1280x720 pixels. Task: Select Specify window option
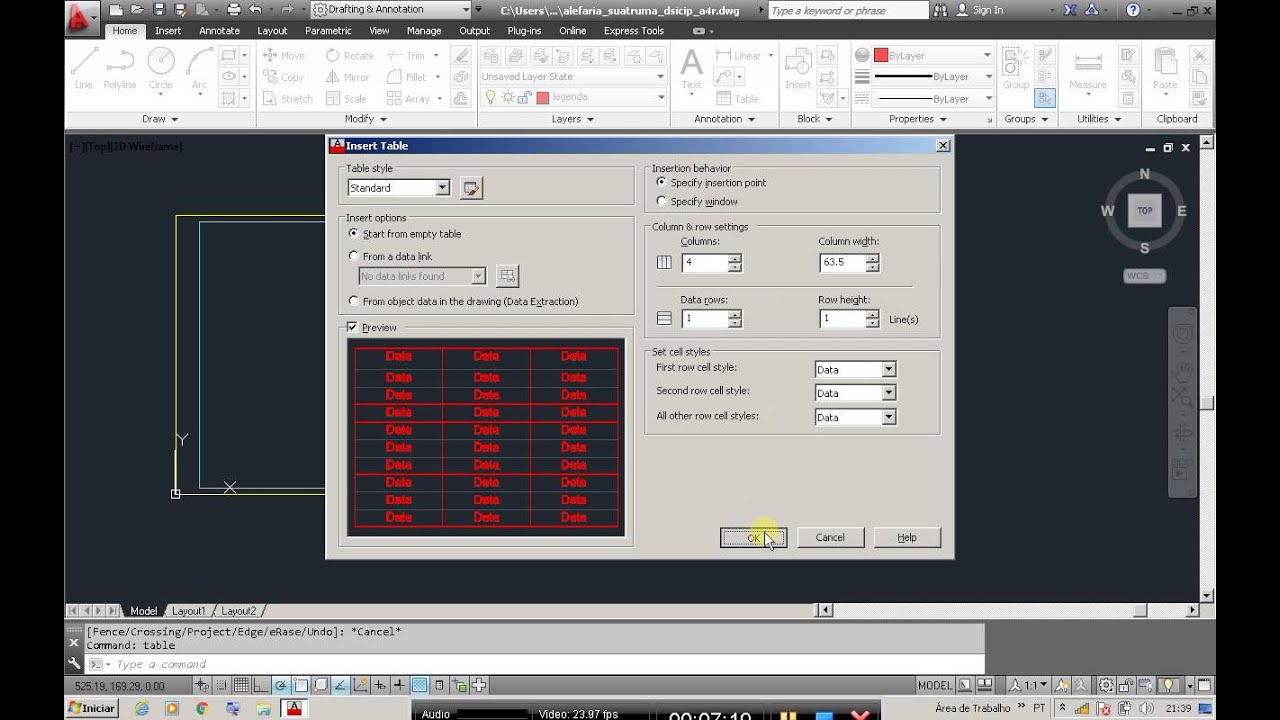(x=697, y=202)
